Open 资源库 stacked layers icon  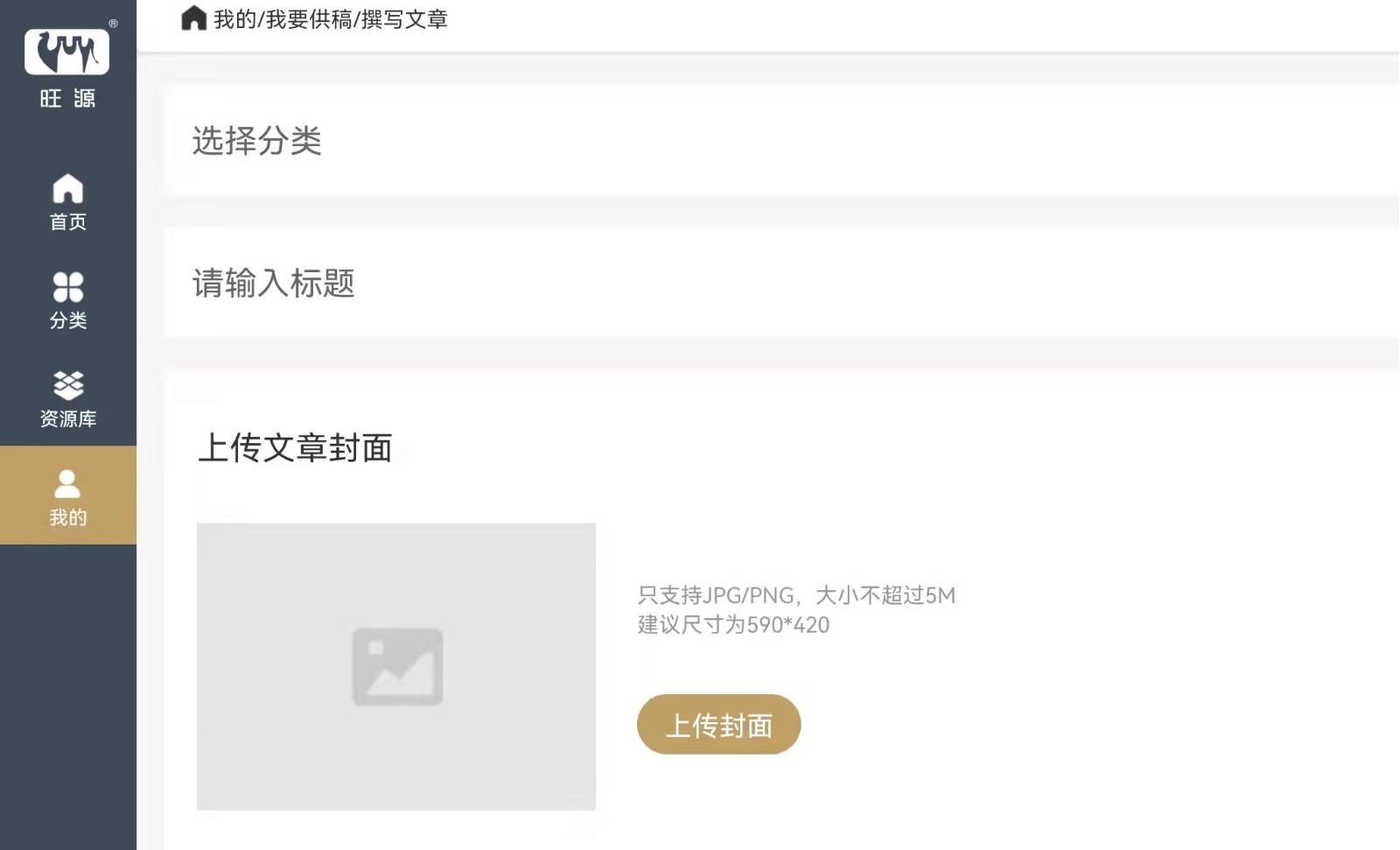(x=68, y=385)
